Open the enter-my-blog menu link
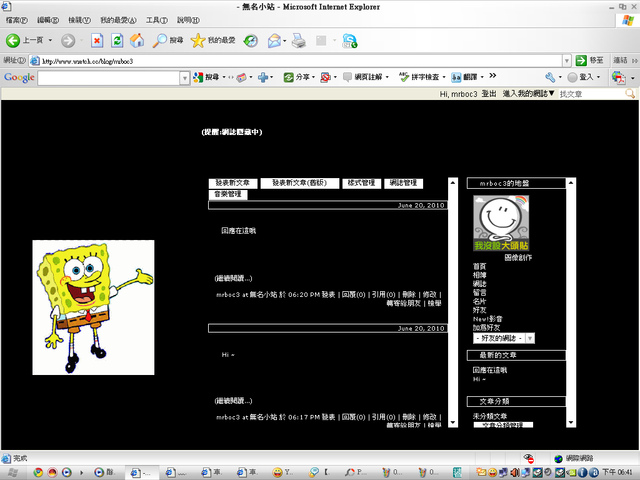Image resolution: width=640 pixels, height=480 pixels. click(x=529, y=94)
